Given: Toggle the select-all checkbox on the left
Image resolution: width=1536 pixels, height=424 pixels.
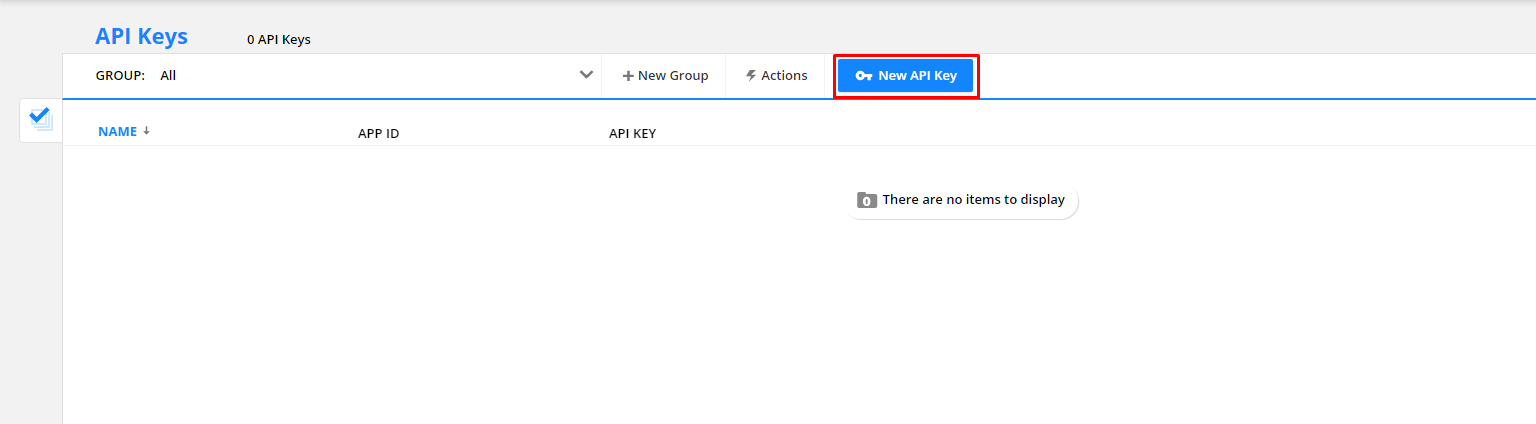Looking at the screenshot, I should [x=41, y=119].
